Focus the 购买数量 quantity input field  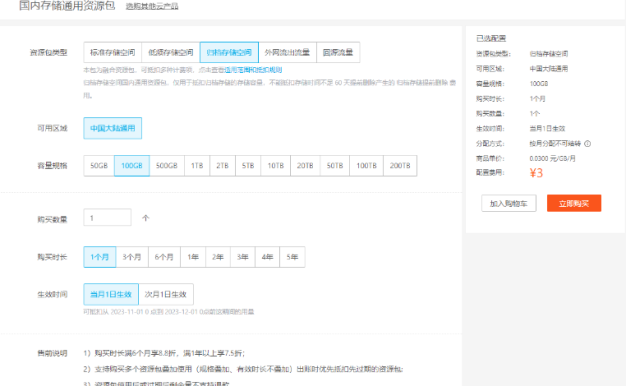pyautogui.click(x=107, y=218)
